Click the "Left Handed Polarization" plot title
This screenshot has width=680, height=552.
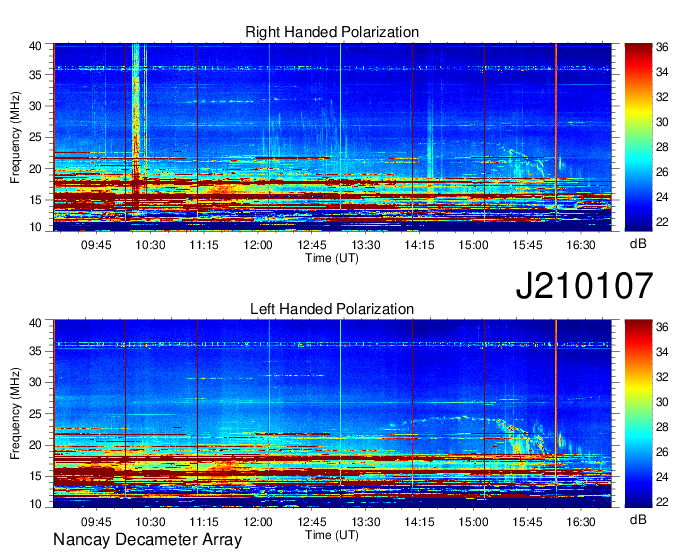pos(332,309)
